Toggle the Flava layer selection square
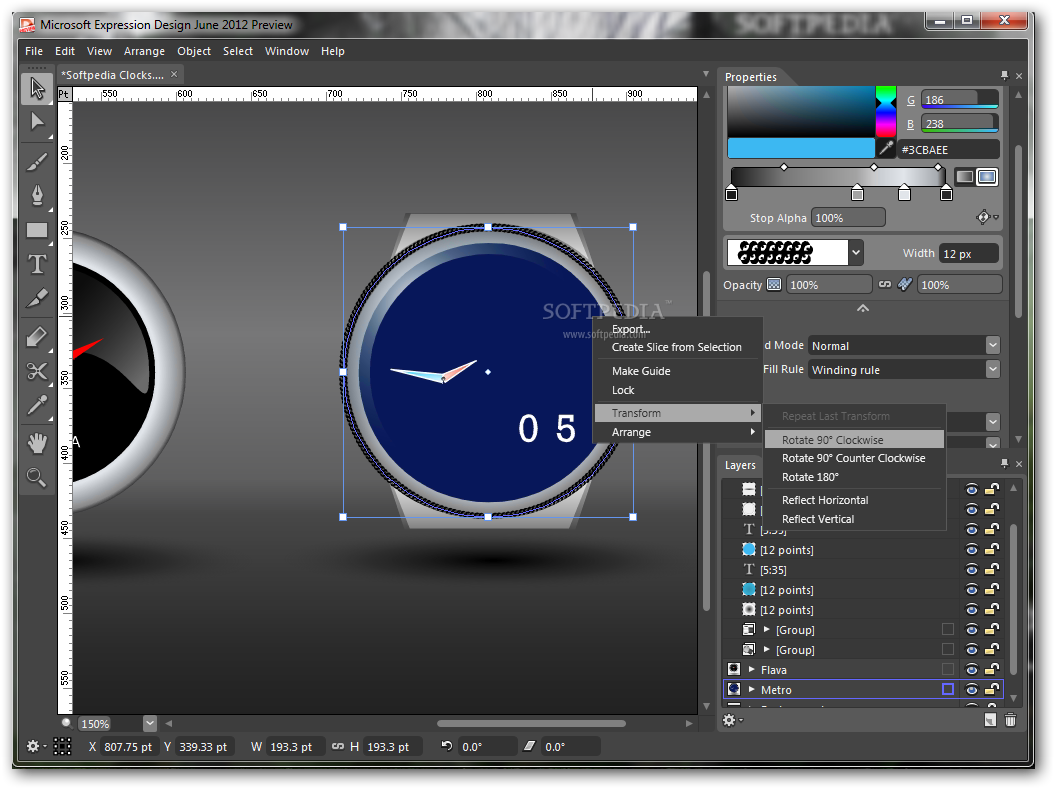Screen dimensions: 1055x789 tap(948, 669)
